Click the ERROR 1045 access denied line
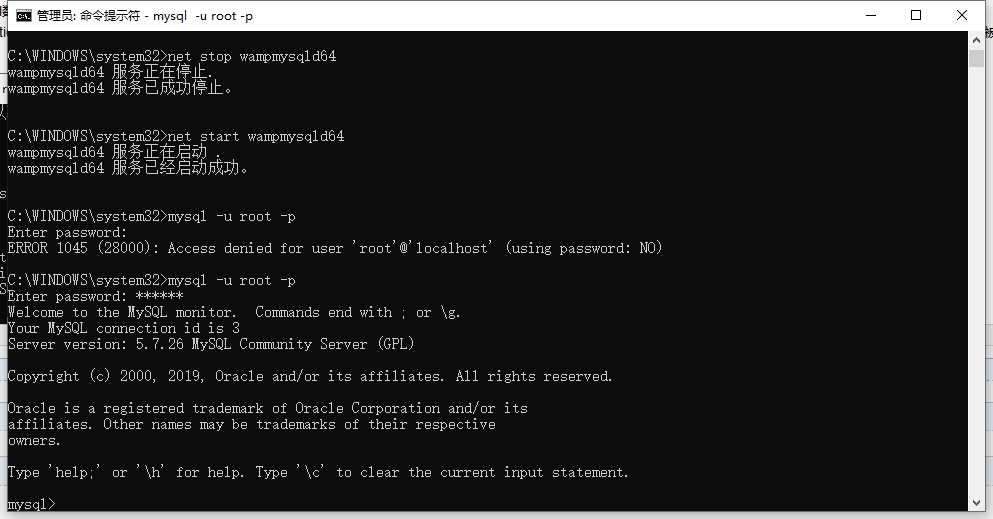The height and width of the screenshot is (519, 993). [335, 248]
